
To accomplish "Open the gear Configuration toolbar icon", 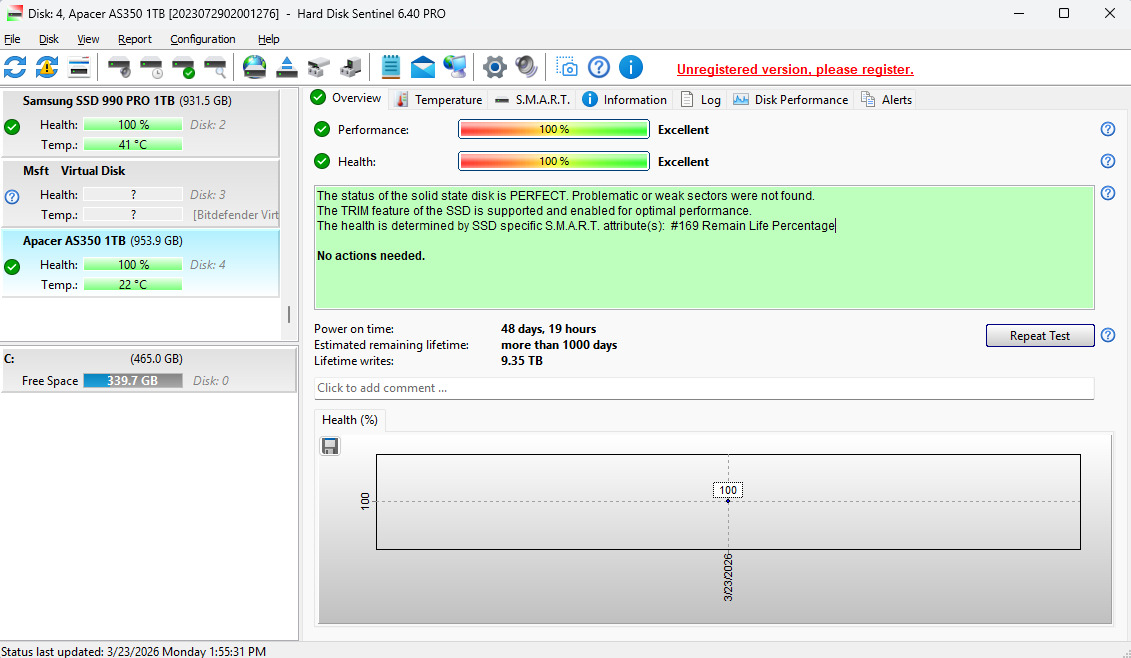I will pyautogui.click(x=495, y=67).
